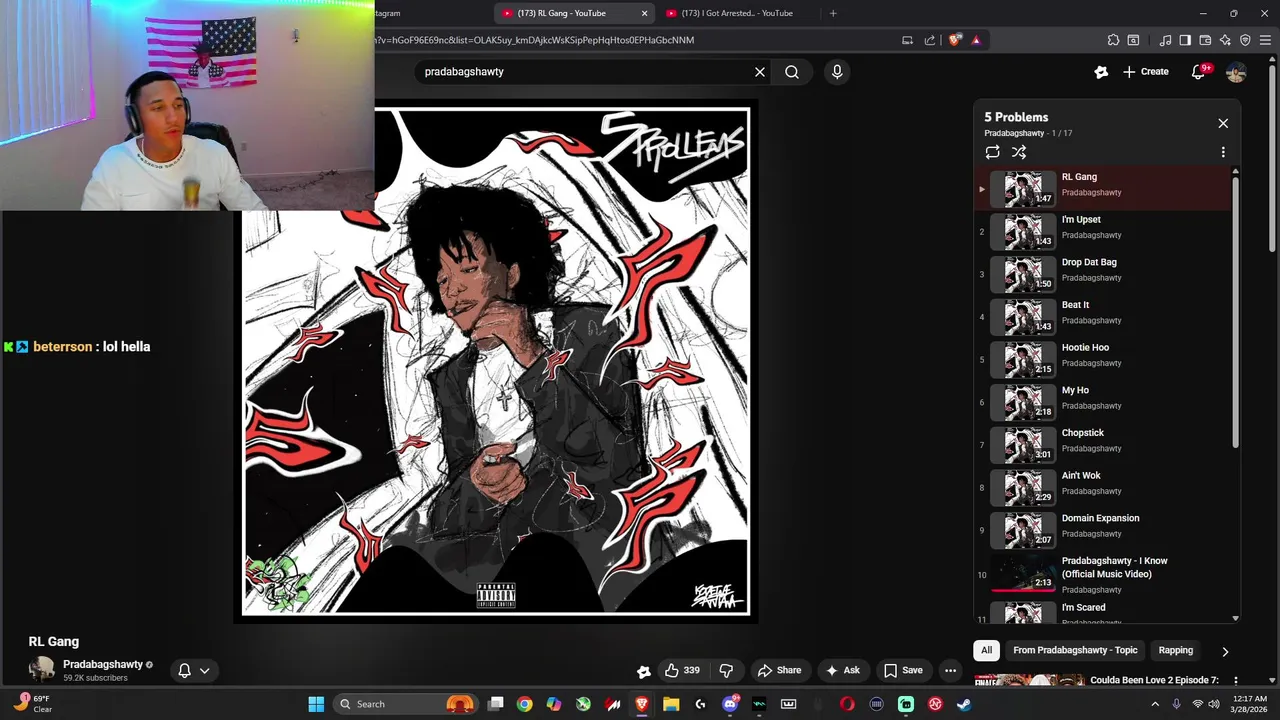Open options for Coulda Been Love 2 video

(x=1236, y=681)
